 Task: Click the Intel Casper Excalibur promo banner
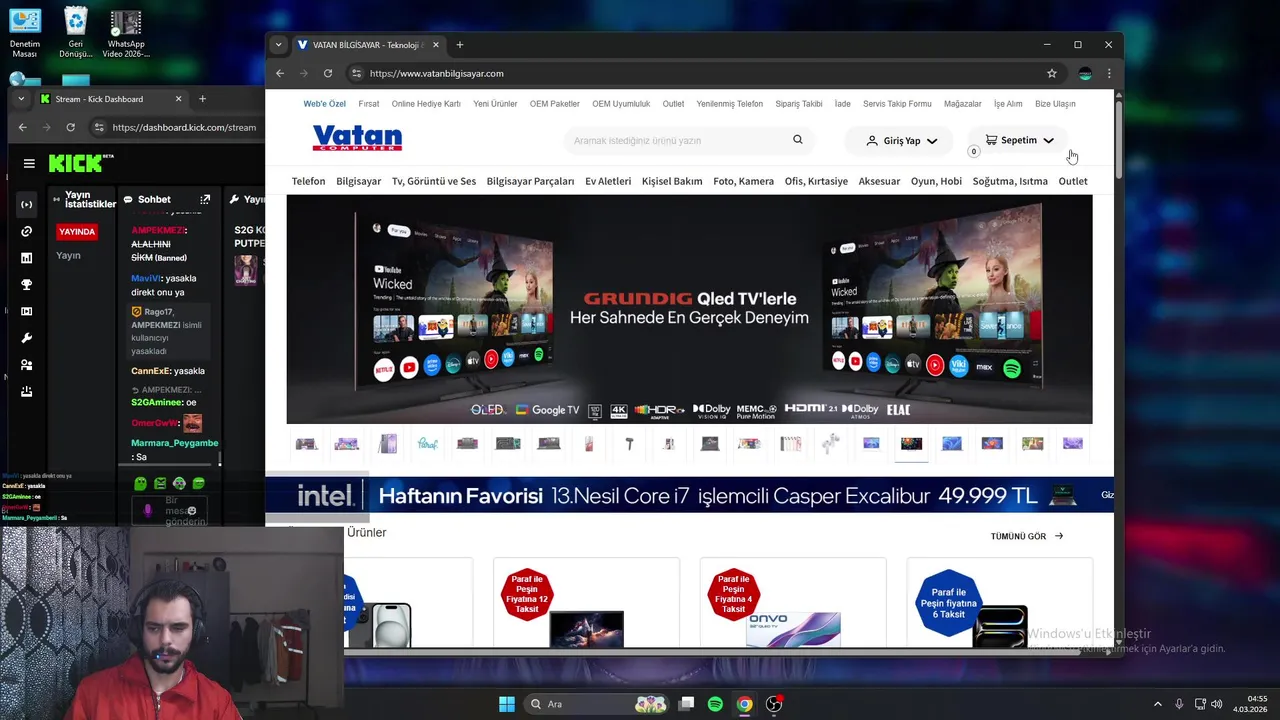[689, 495]
